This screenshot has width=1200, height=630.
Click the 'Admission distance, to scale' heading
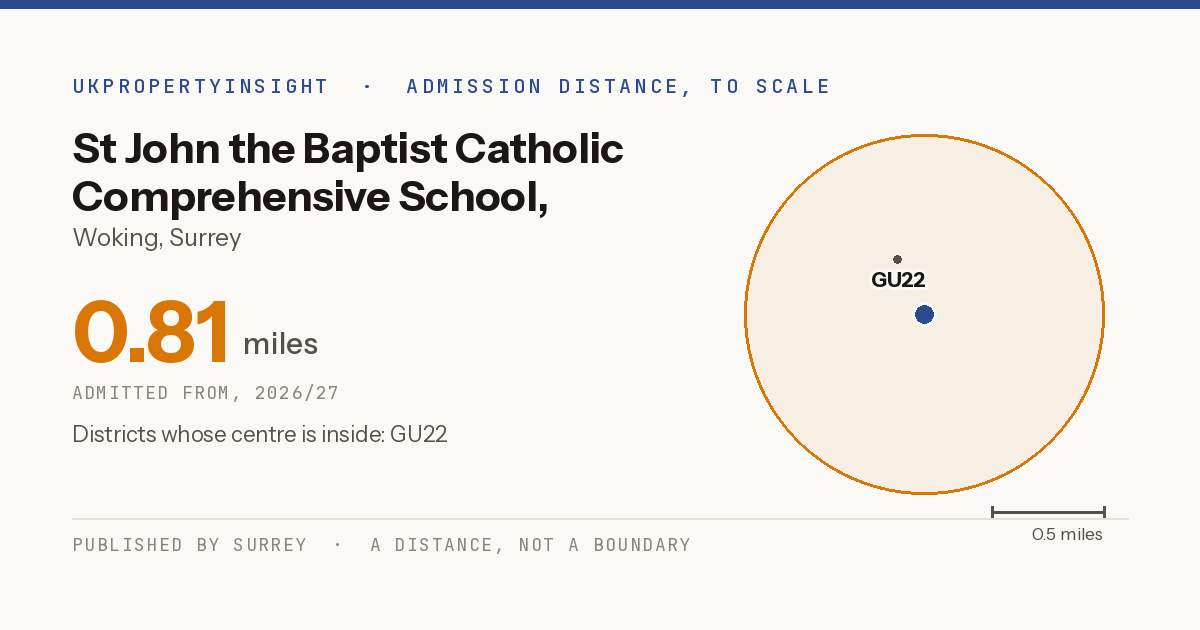coord(618,87)
